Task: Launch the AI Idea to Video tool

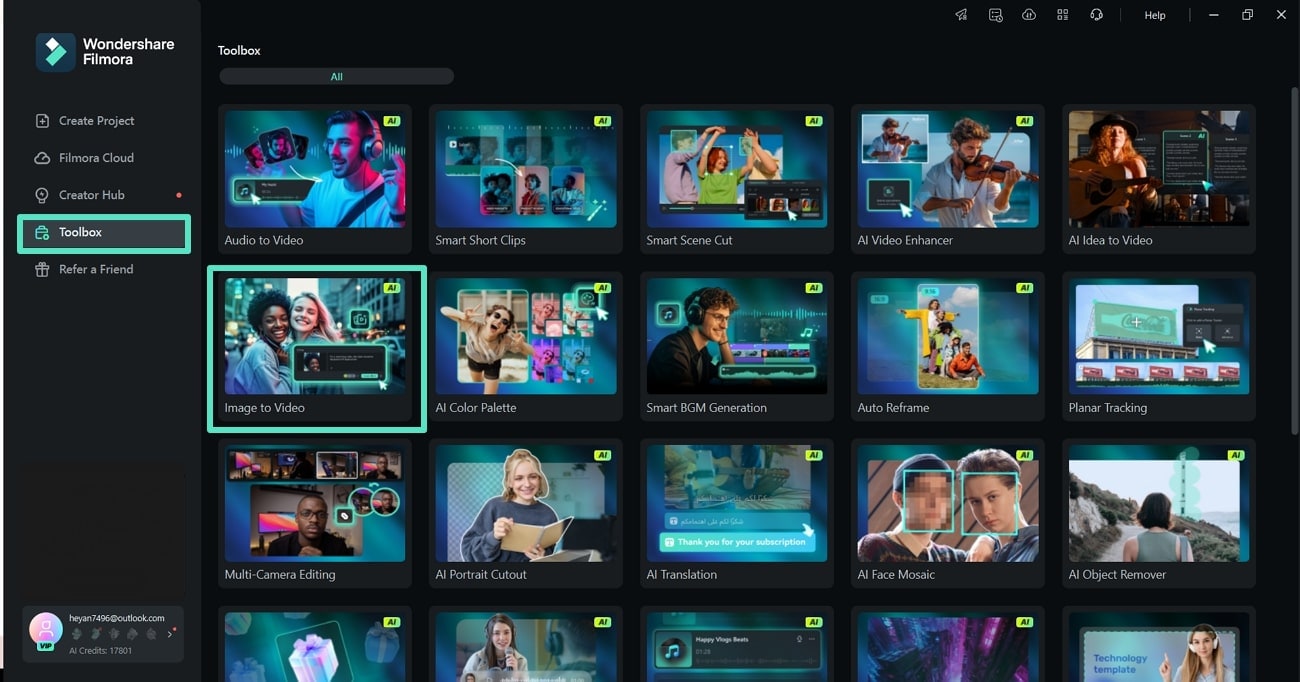Action: (x=1159, y=179)
